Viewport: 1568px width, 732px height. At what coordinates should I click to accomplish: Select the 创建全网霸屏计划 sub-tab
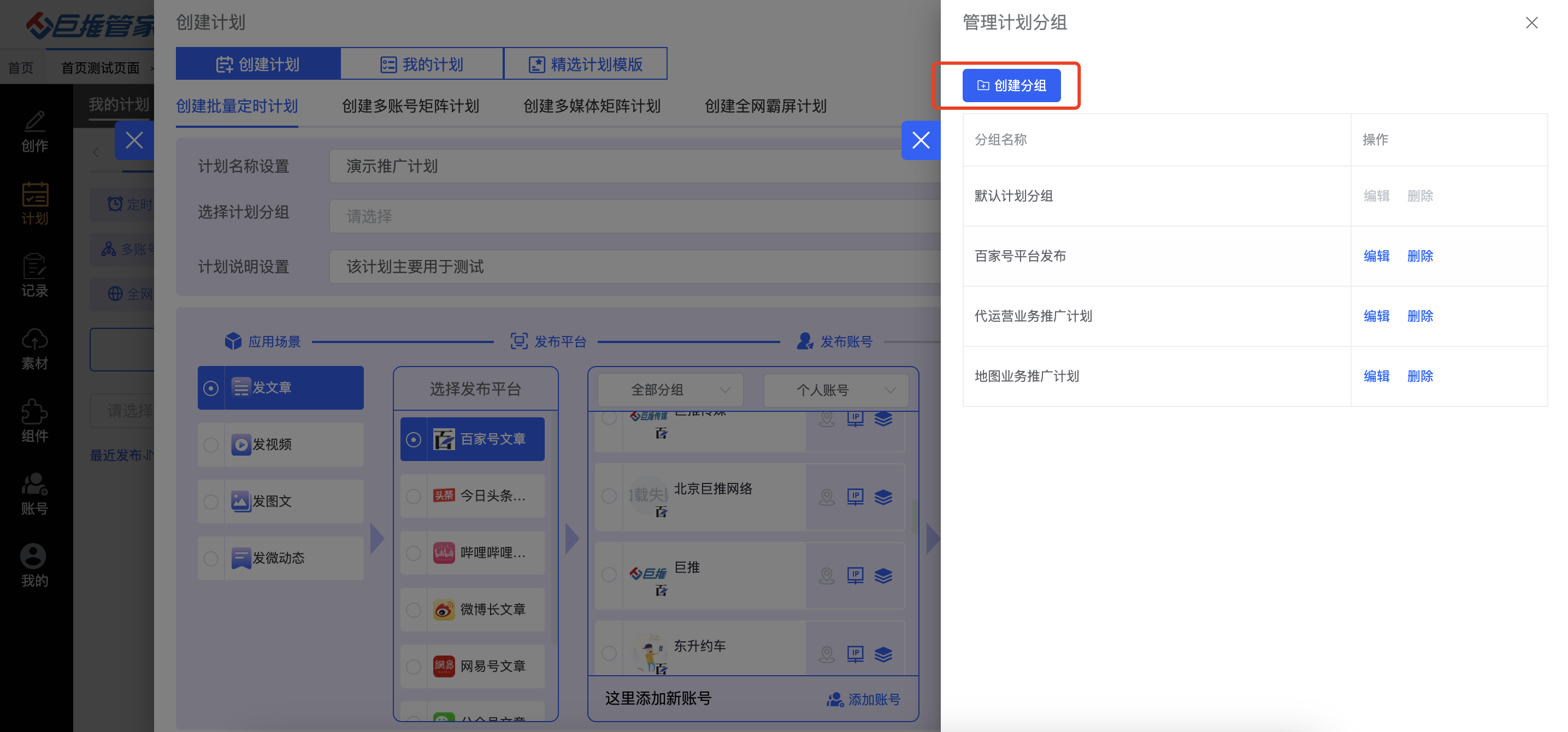pos(765,106)
